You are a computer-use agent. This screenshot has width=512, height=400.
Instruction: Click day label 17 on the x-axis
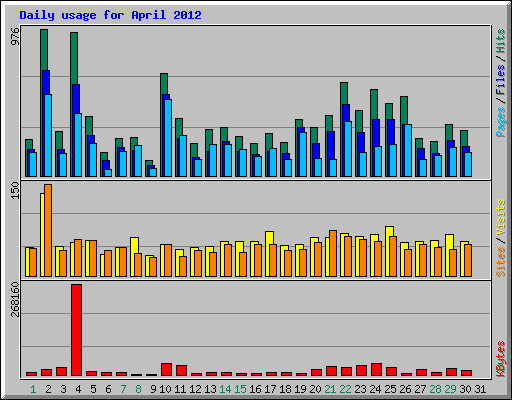click(x=270, y=389)
